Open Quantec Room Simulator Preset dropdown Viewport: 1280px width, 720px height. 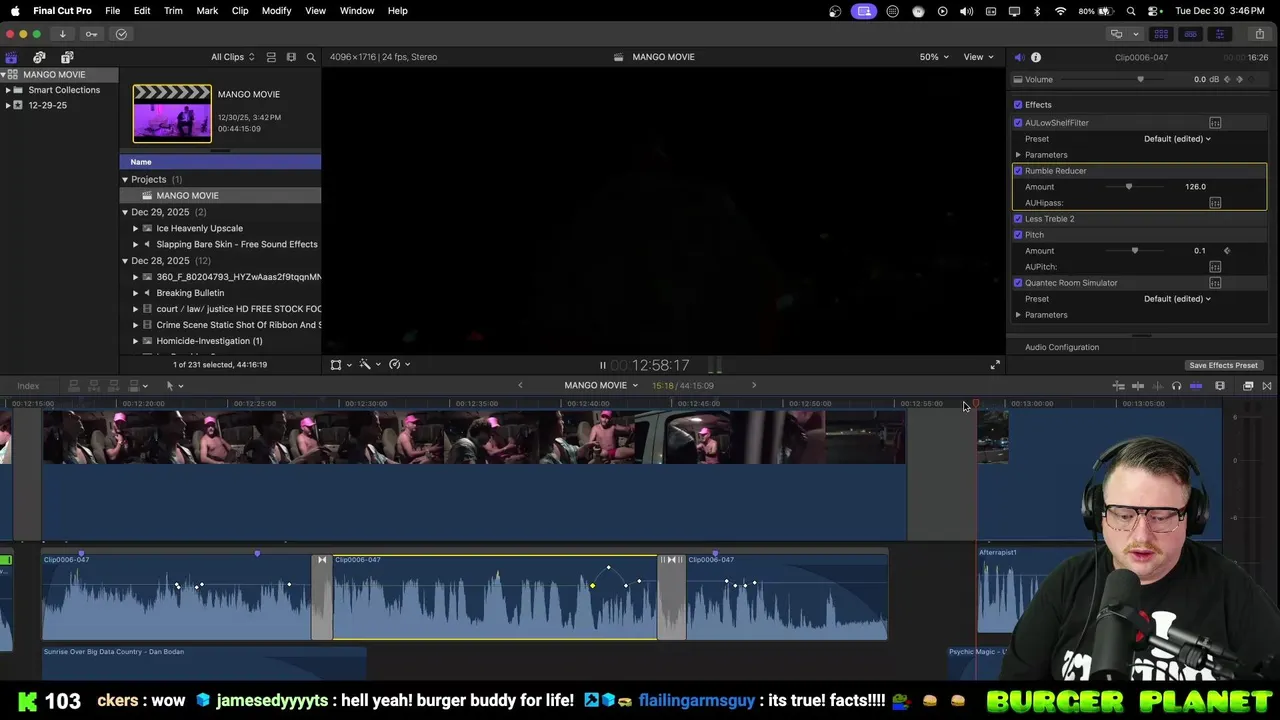coord(1177,299)
